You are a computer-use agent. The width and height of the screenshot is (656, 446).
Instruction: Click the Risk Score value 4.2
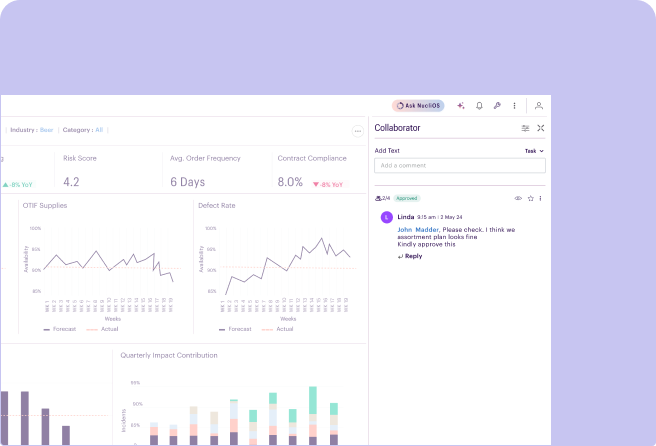(x=71, y=182)
